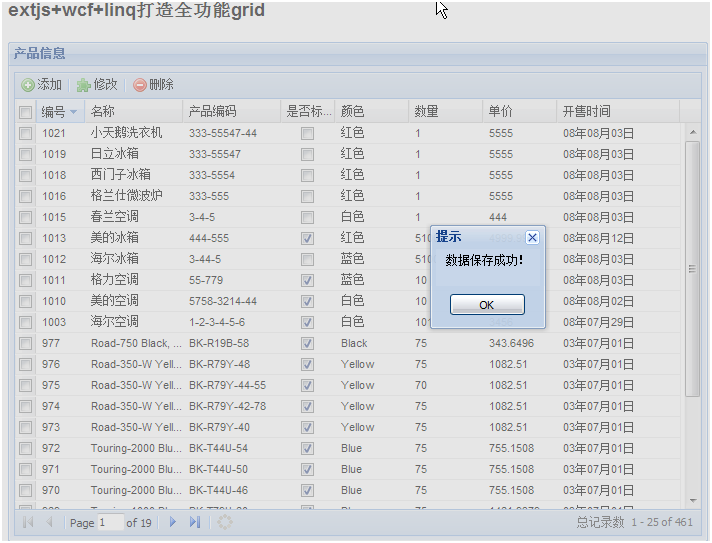This screenshot has height=543, width=712.
Task: Check the row checkbox for 编号 1021
Action: 25,133
